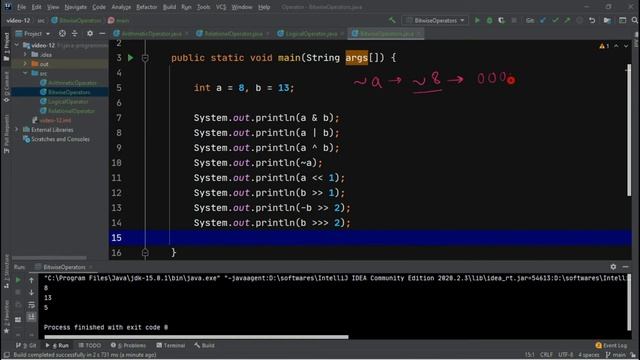This screenshot has width=640, height=360.
Task: Push commits with the green arrow icon
Action: click(567, 20)
